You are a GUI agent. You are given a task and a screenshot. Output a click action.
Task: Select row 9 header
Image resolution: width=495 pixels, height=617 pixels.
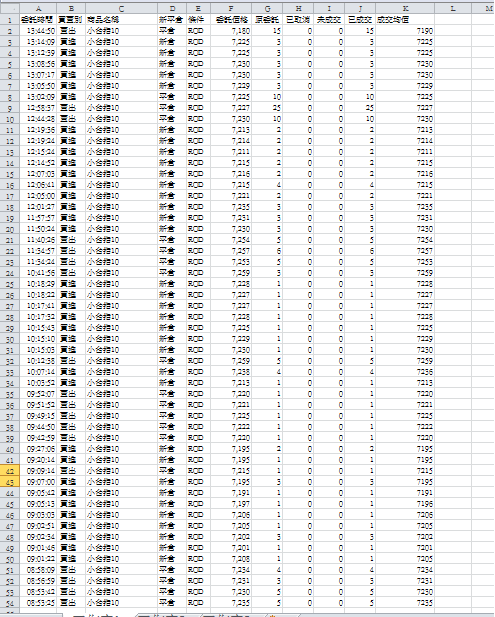pos(9,108)
